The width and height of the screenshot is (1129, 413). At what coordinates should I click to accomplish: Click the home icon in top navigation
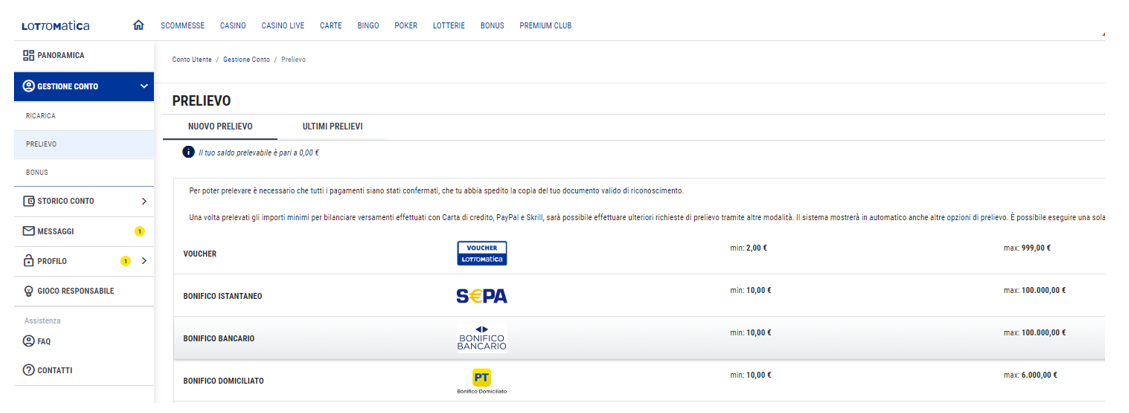tap(139, 25)
